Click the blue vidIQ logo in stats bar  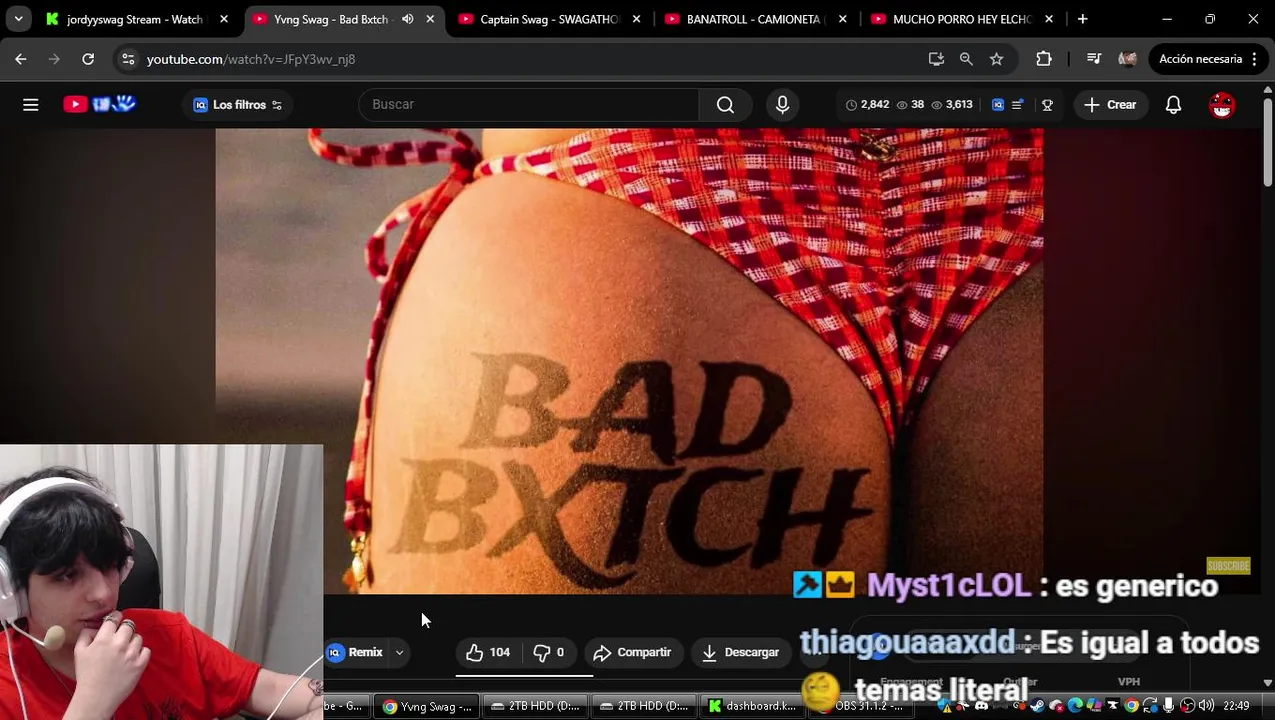997,104
